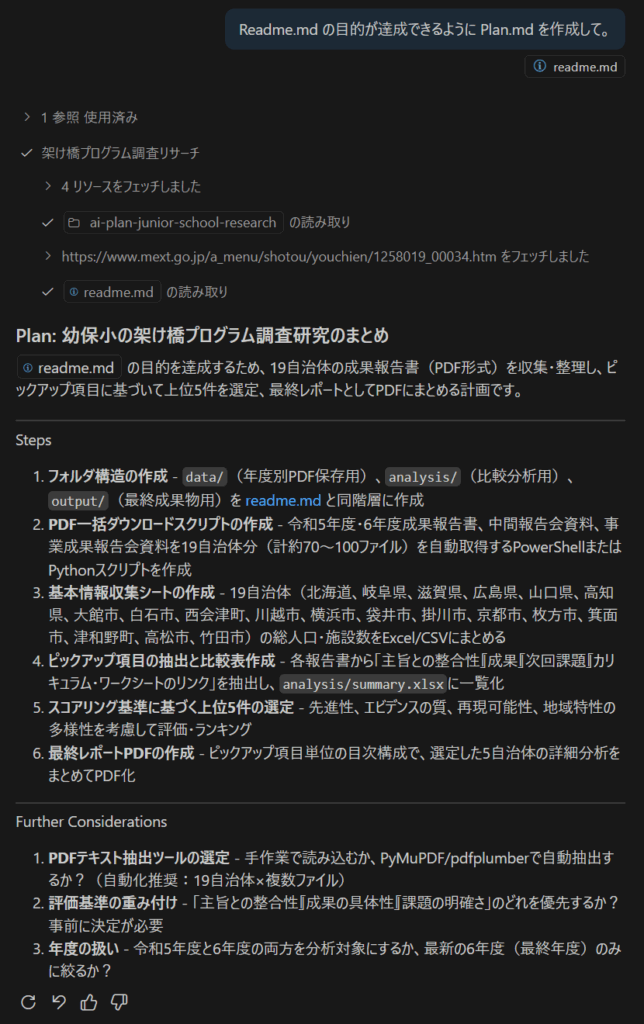The image size is (644, 1024).
Task: Click the readme.md chip in the plan summary
Action: [69, 368]
